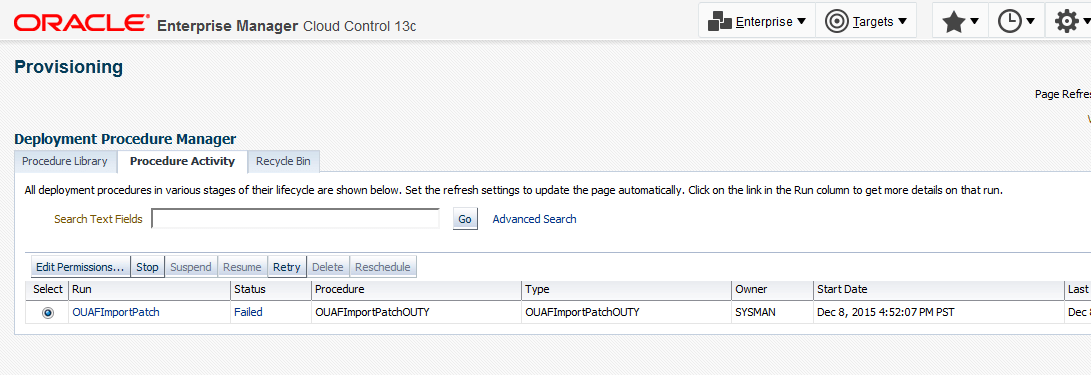Switch to the Procedure Library tab
Viewport: 1091px width, 375px height.
[x=65, y=161]
